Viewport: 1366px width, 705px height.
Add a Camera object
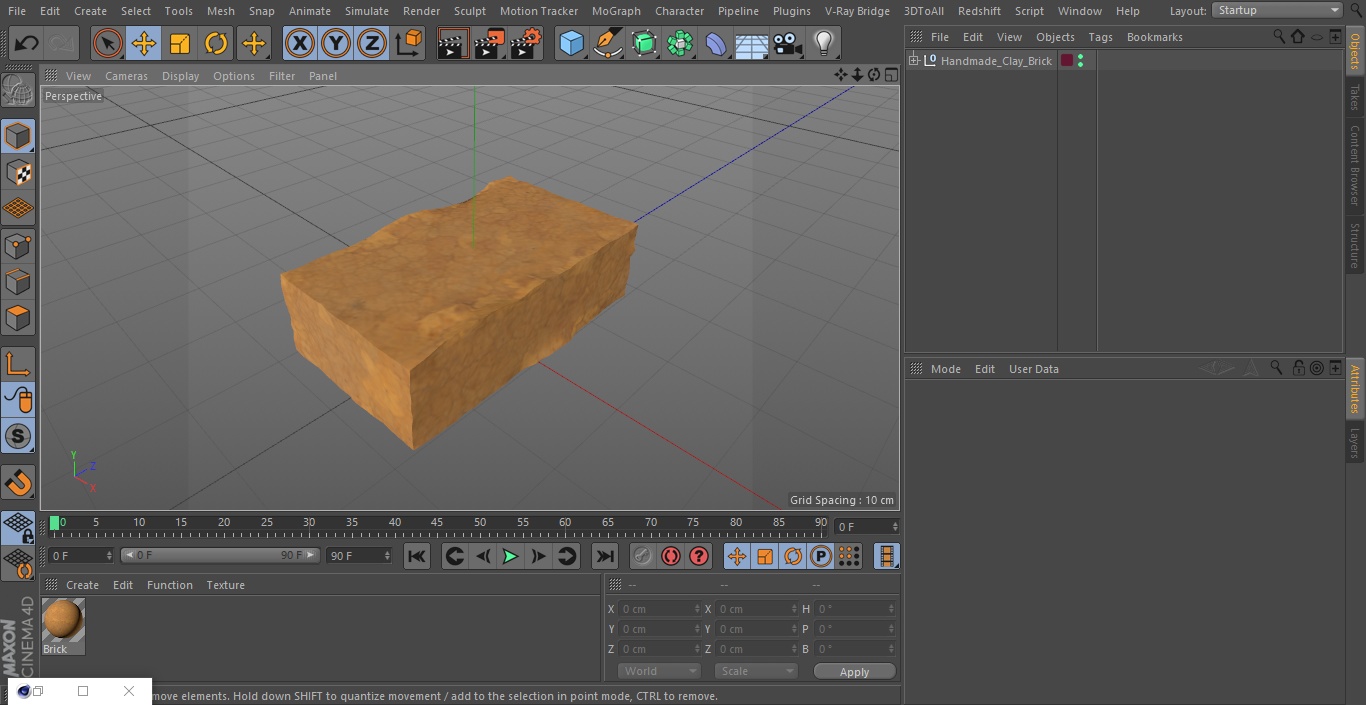pyautogui.click(x=788, y=44)
